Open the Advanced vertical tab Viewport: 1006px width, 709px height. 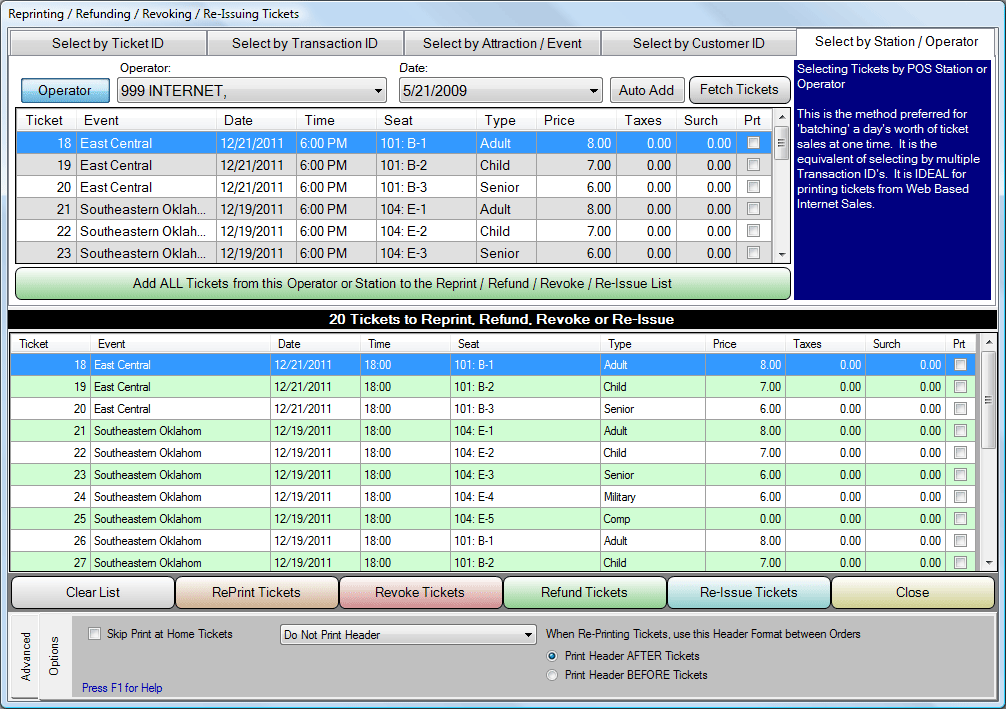pos(26,656)
